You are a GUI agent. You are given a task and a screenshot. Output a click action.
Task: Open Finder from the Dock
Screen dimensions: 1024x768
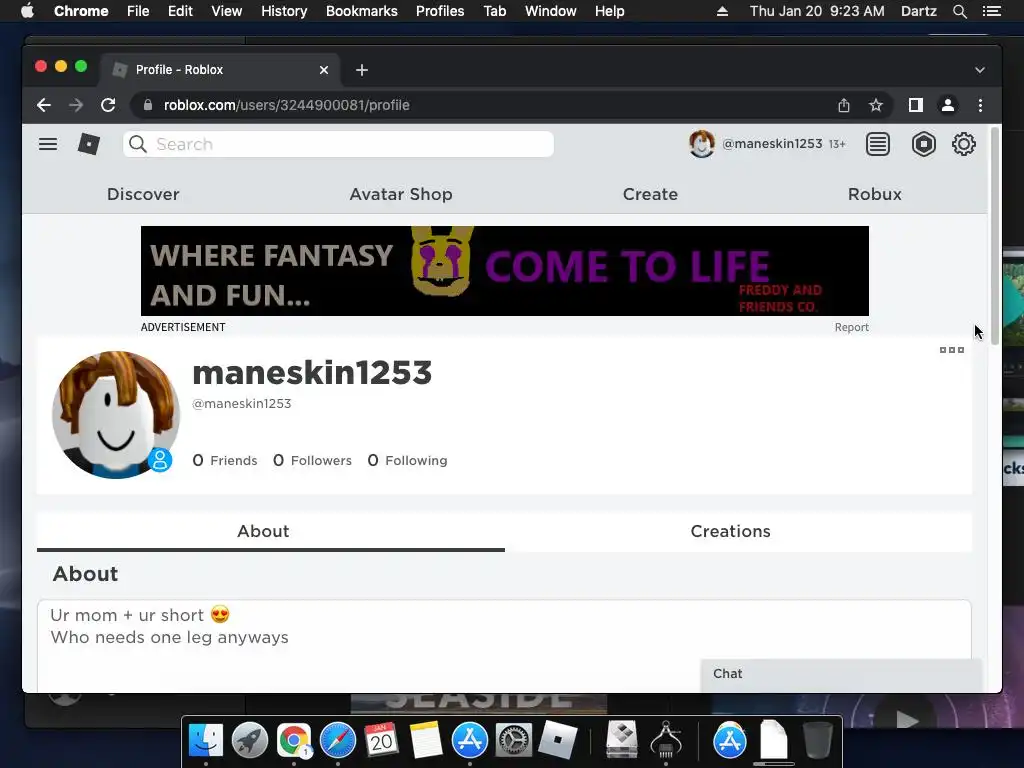(206, 741)
